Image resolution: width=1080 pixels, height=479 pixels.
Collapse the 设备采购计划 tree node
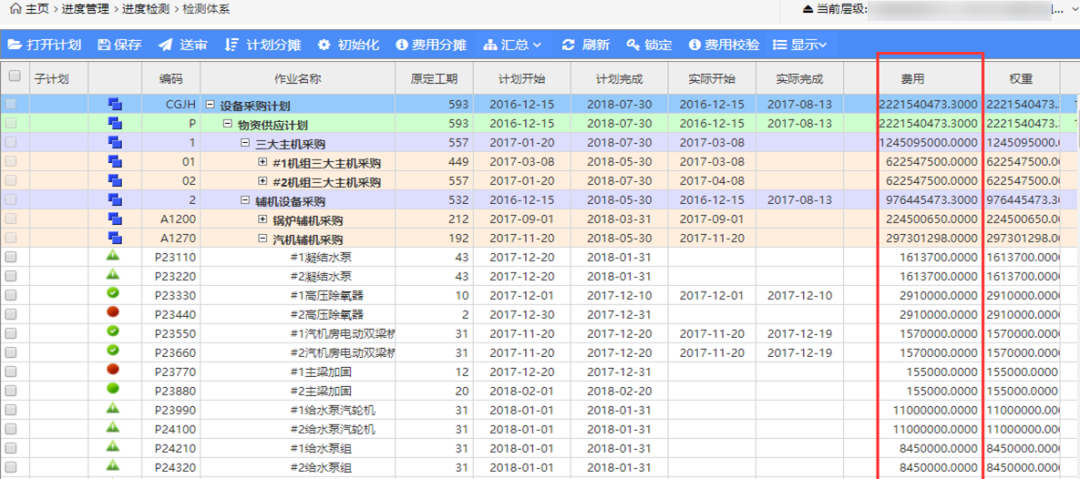tap(210, 105)
